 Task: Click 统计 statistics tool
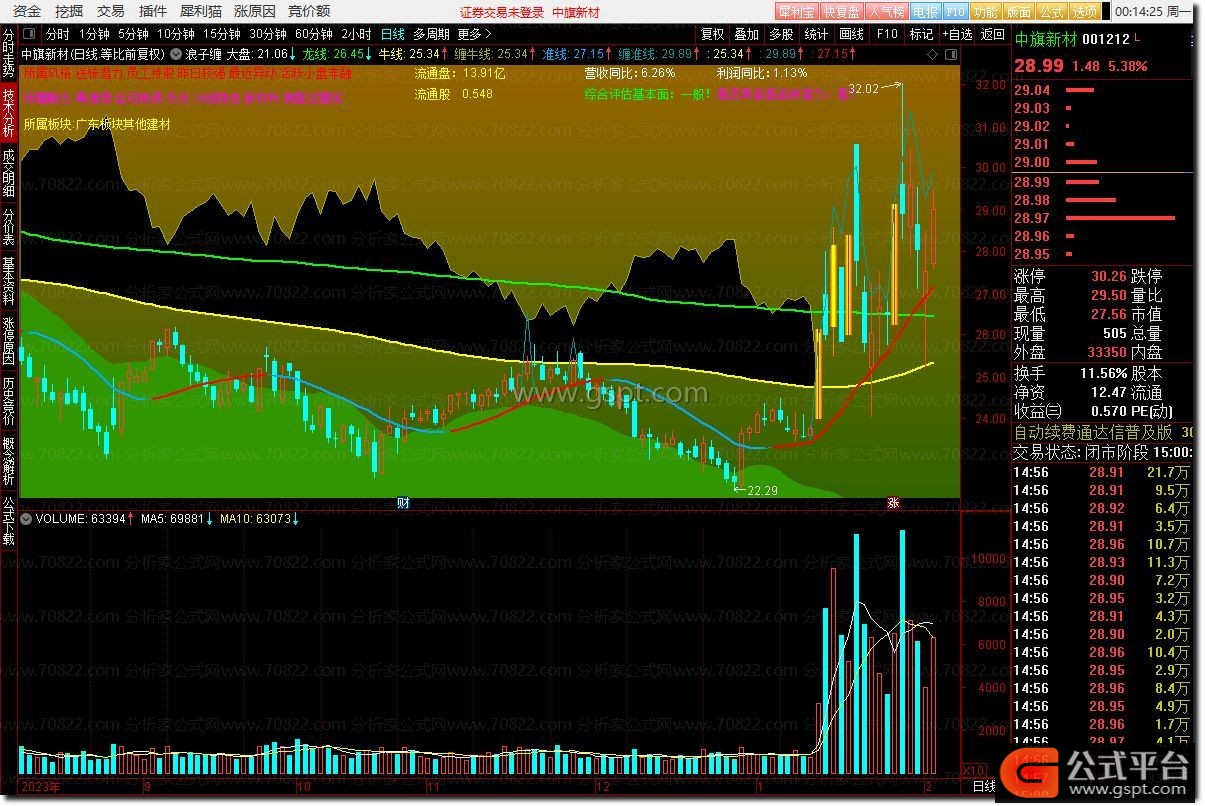click(x=817, y=34)
